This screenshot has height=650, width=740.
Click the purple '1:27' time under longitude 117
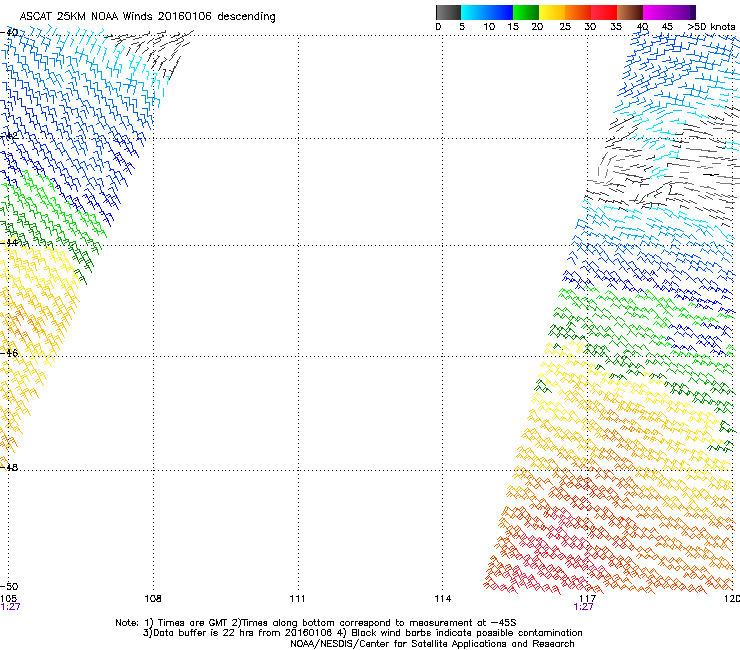(583, 607)
